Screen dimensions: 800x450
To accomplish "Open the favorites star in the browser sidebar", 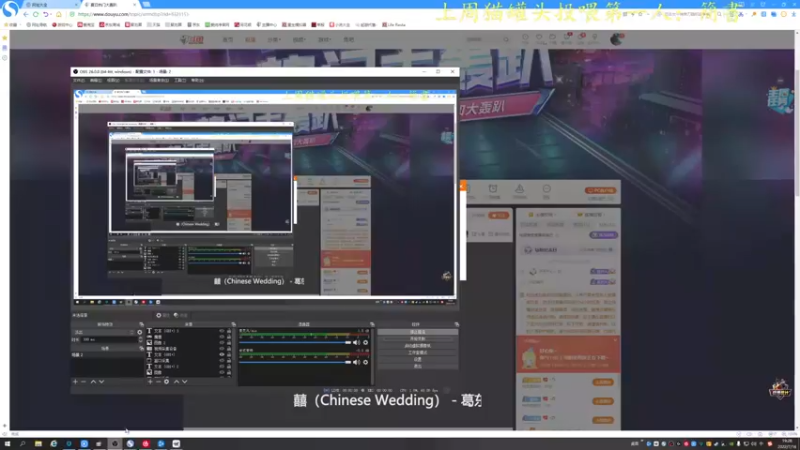I will [x=5, y=38].
